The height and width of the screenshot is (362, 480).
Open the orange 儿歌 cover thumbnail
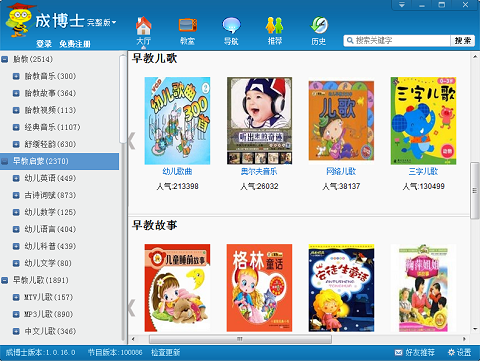click(x=341, y=121)
